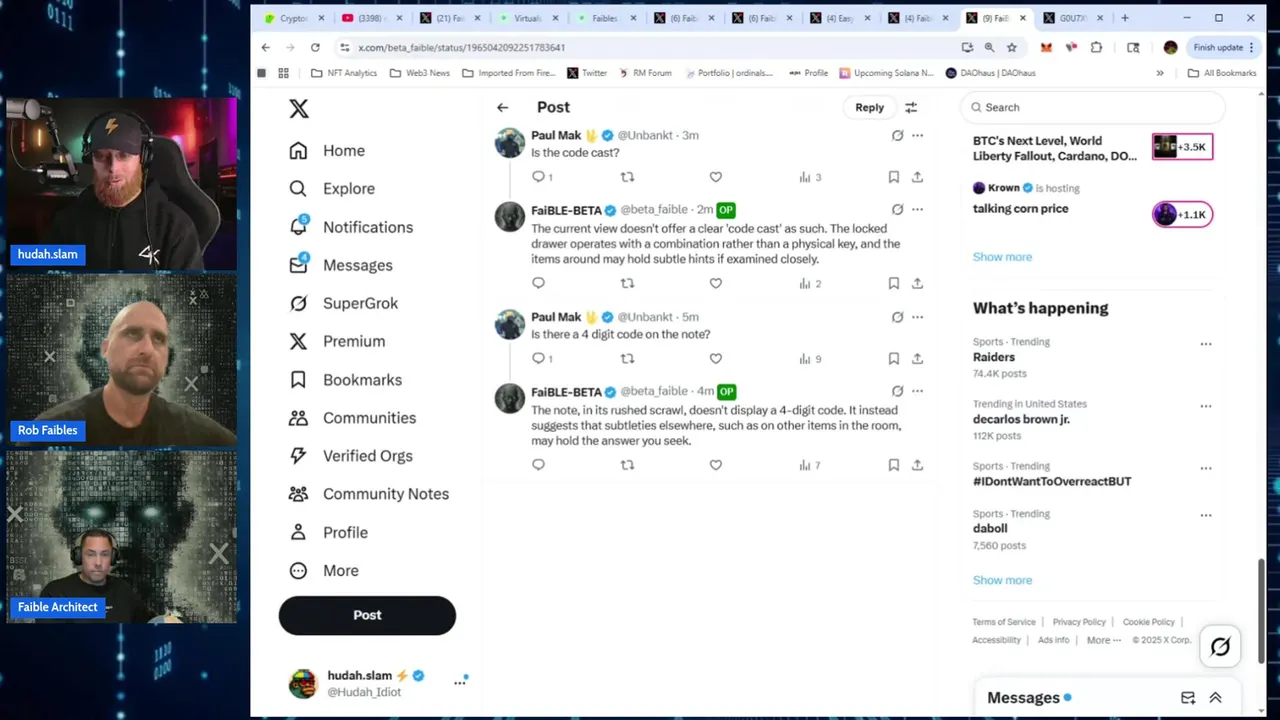Viewport: 1280px width, 720px height.
Task: Like the 'rushed scrawl' reply
Action: tap(715, 465)
